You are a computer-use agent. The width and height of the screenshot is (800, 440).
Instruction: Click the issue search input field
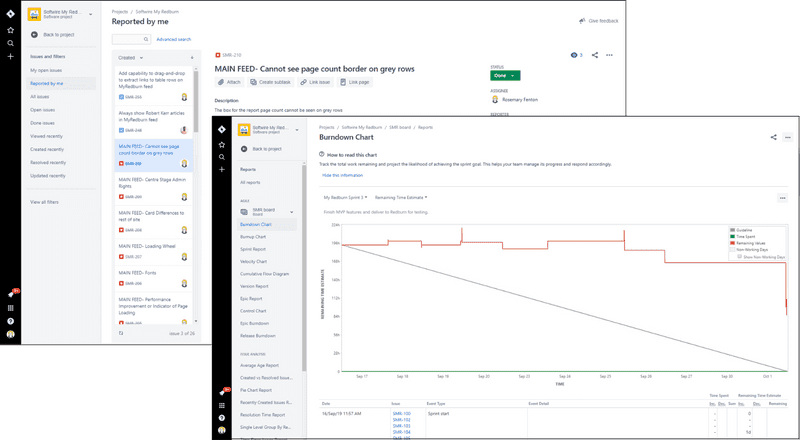(128, 39)
